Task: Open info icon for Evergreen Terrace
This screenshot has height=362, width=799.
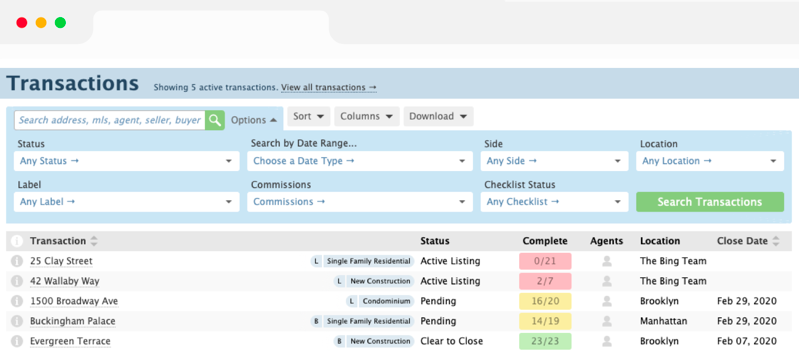Action: pyautogui.click(x=17, y=341)
